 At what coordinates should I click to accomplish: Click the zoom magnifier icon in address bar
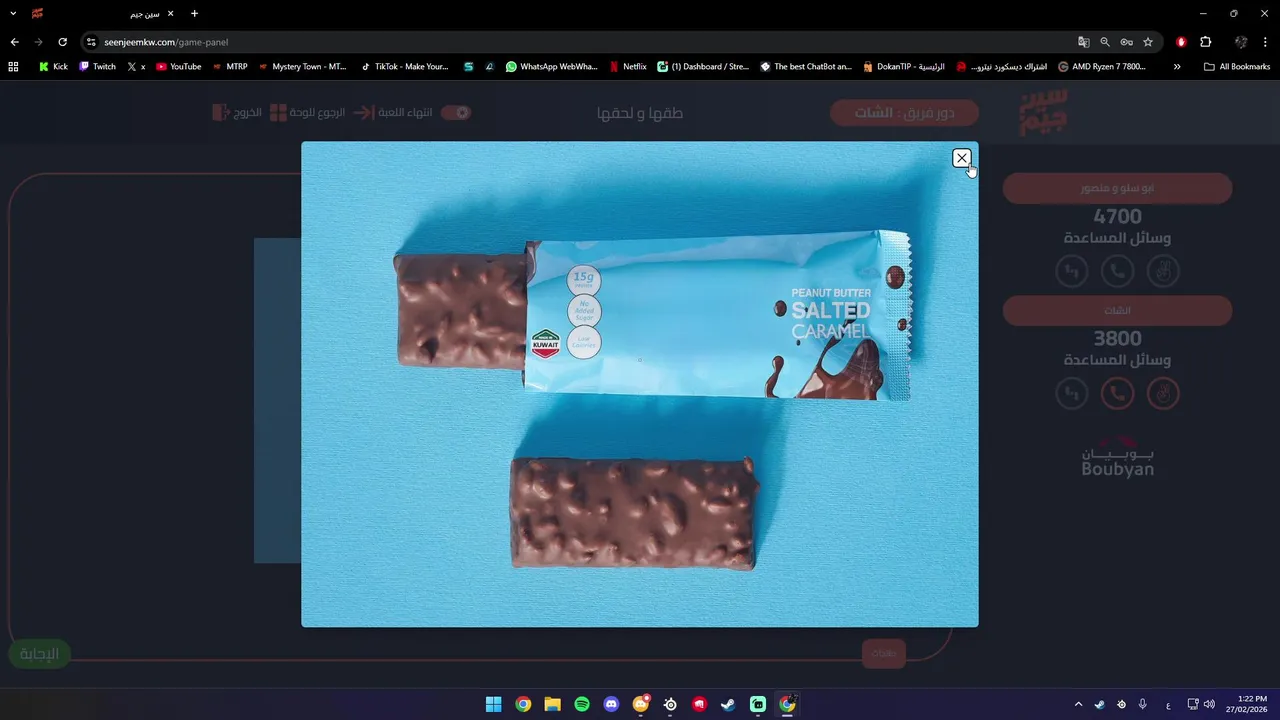[1105, 42]
